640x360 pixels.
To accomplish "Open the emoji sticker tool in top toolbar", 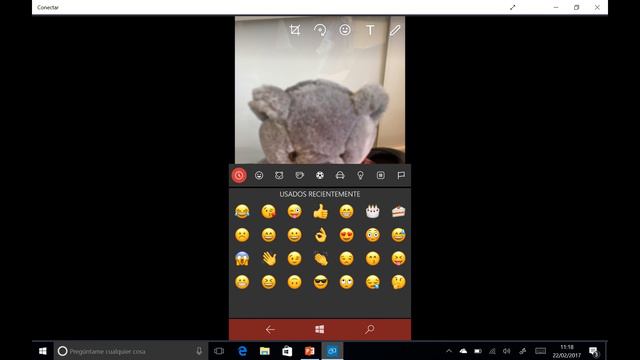I will click(345, 30).
